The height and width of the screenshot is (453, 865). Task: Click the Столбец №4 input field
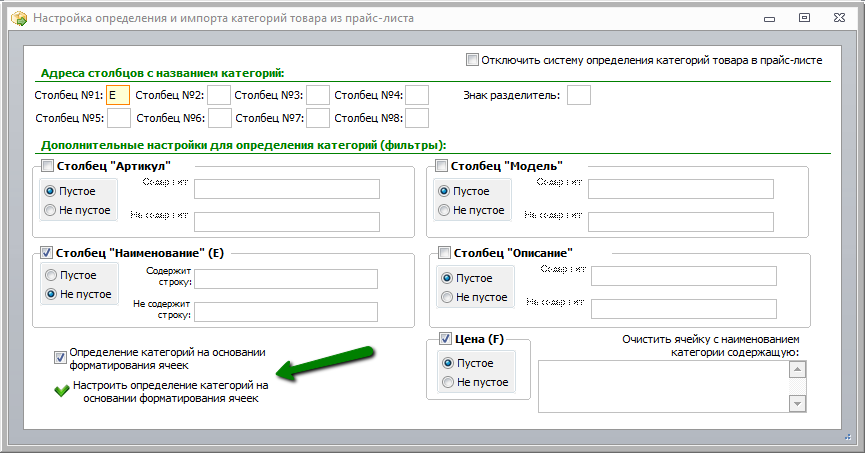[x=417, y=95]
